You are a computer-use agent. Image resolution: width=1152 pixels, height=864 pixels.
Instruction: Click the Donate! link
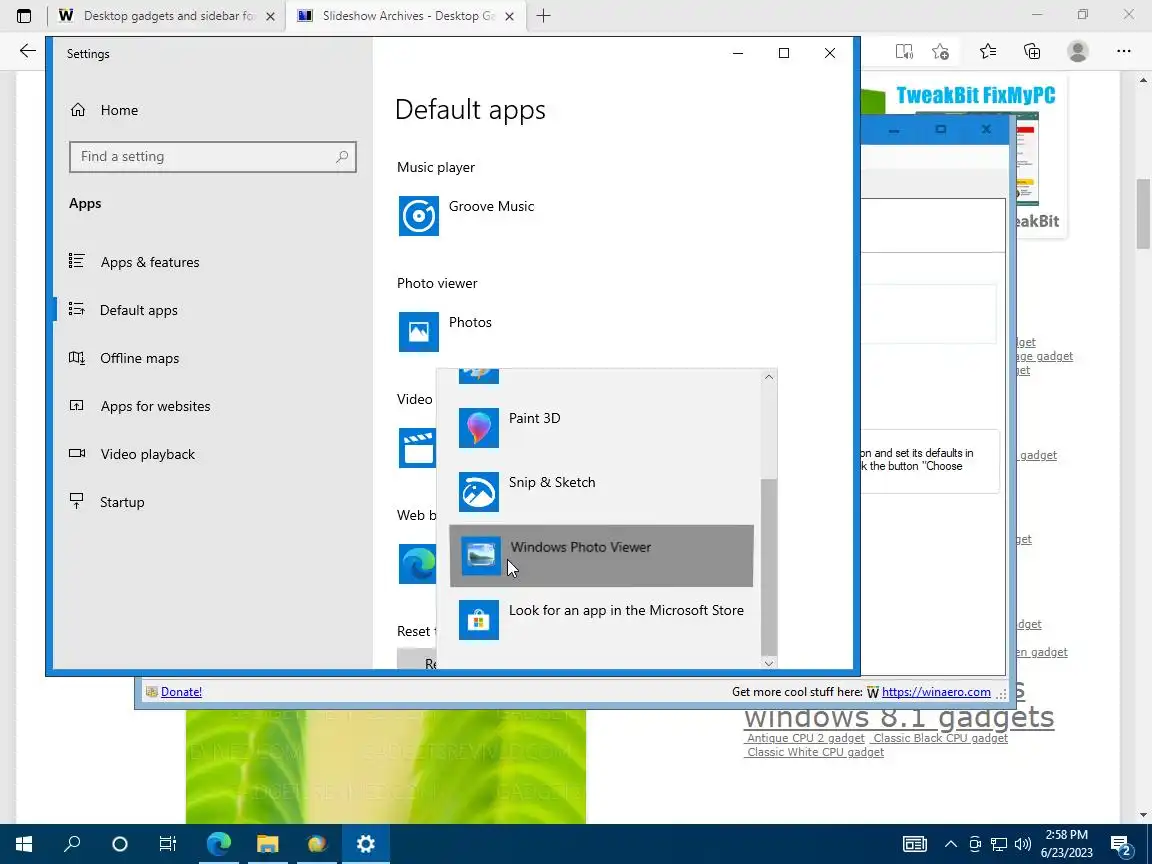181,691
